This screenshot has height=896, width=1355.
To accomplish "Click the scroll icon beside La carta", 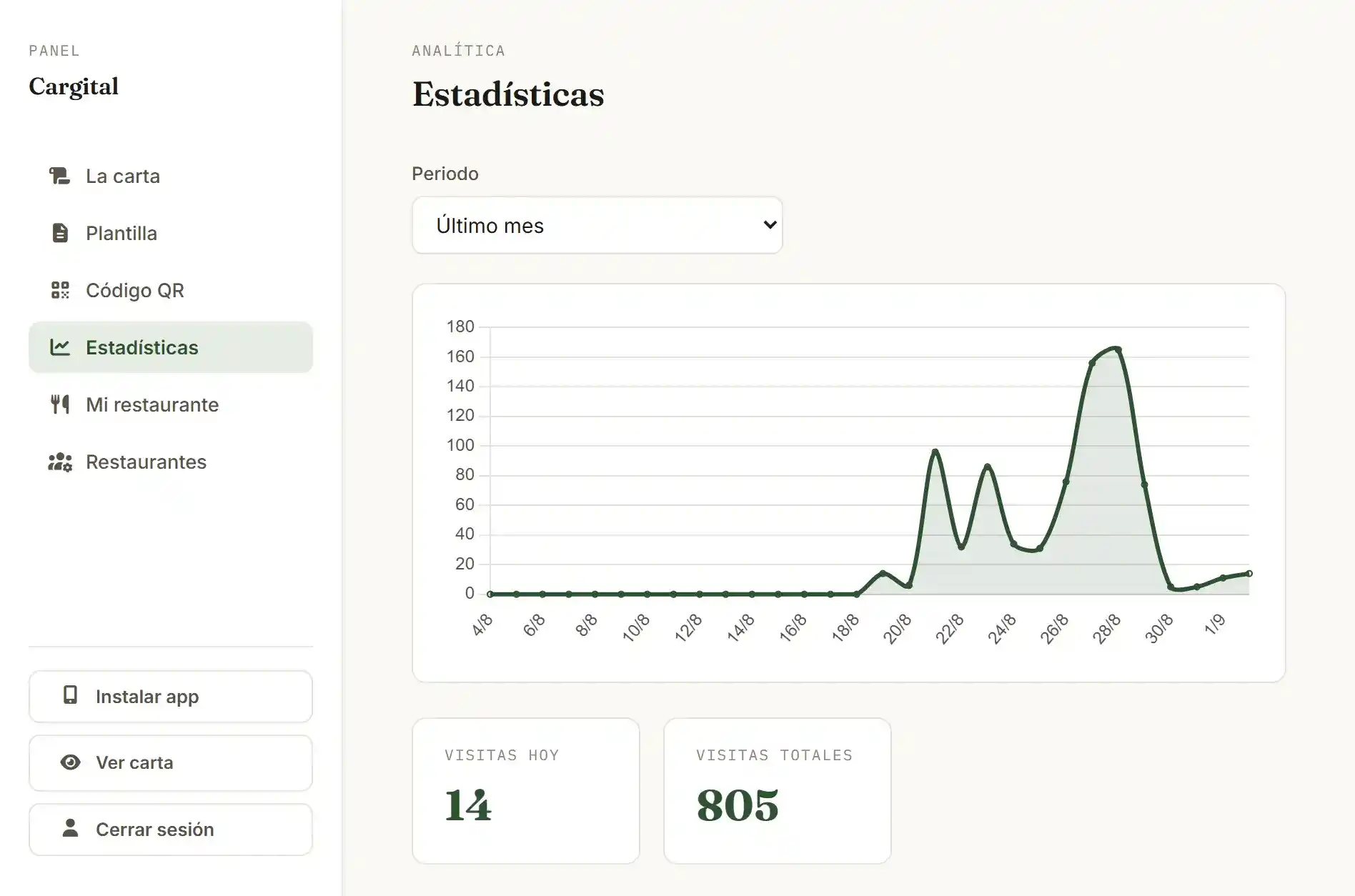I will 59,176.
